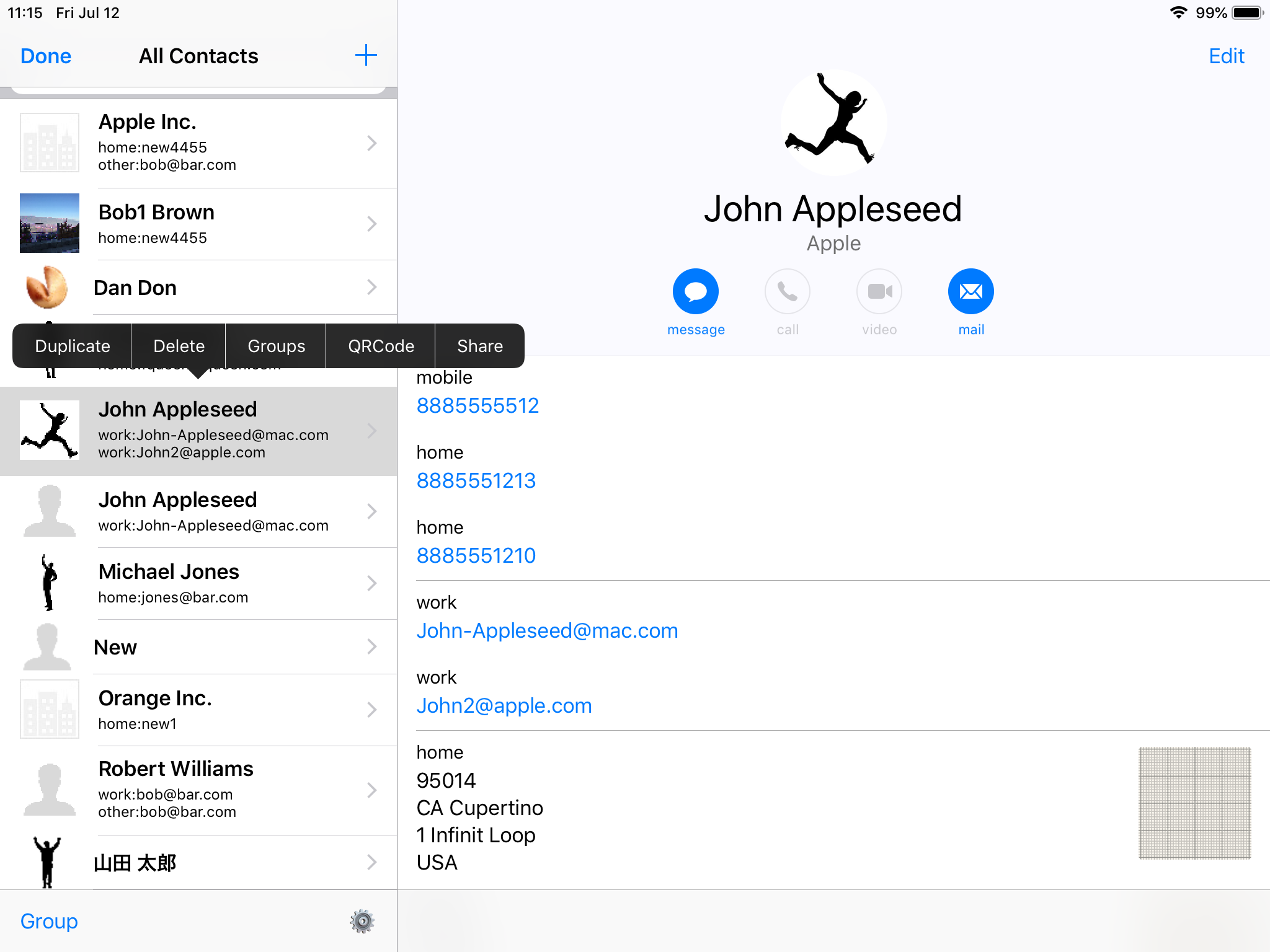Choose QRCode from the popup menu
1270x952 pixels.
point(381,346)
